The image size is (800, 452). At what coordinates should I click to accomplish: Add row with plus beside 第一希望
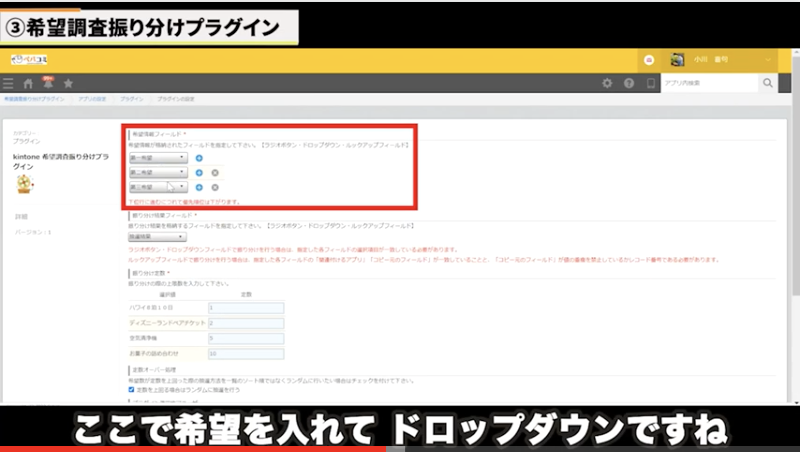pyautogui.click(x=199, y=157)
